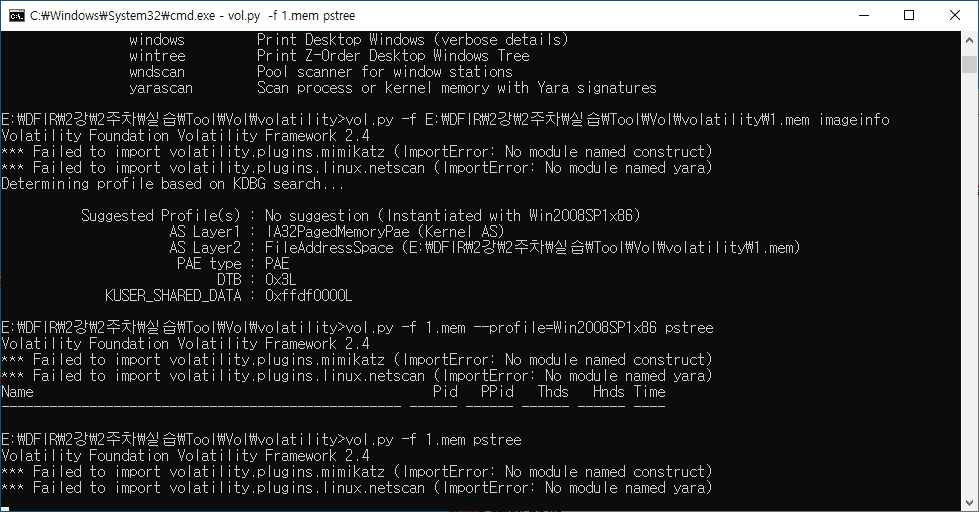Click the yarascan plugin name
Viewport: 979px width, 512px height.
[160, 88]
